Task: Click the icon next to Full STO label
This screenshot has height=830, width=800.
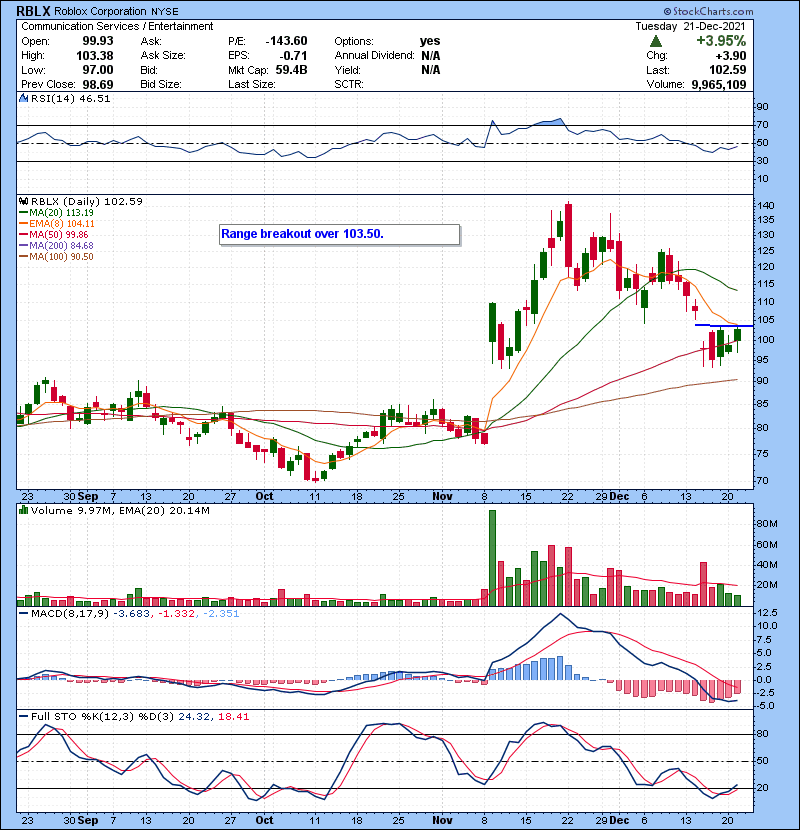Action: 22,715
